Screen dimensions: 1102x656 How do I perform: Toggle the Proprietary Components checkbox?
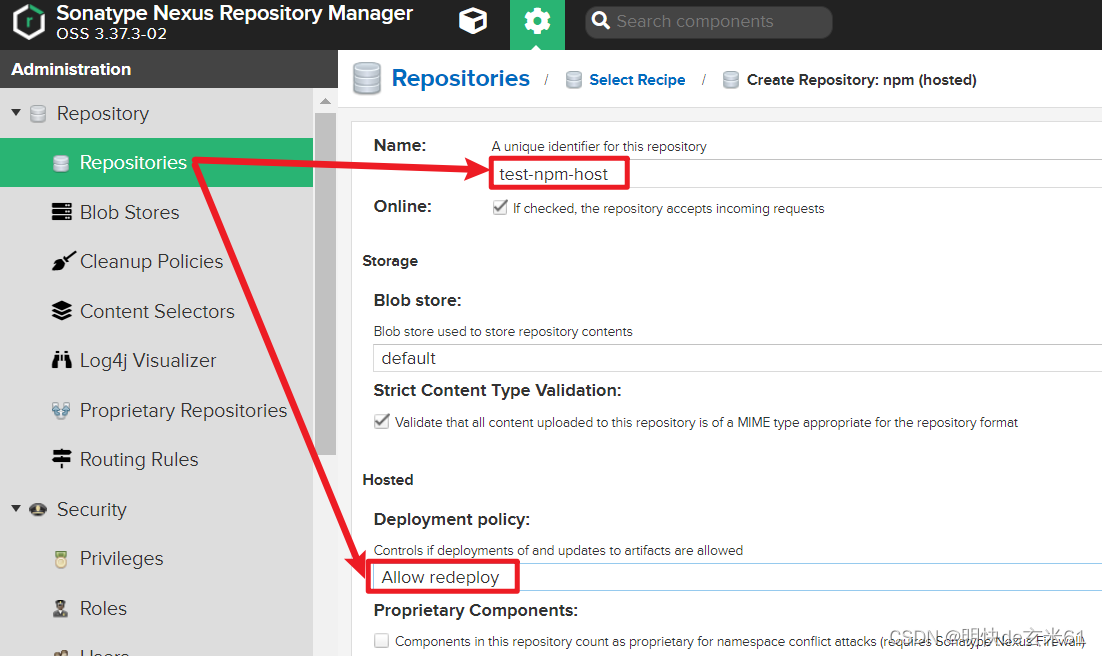(382, 641)
